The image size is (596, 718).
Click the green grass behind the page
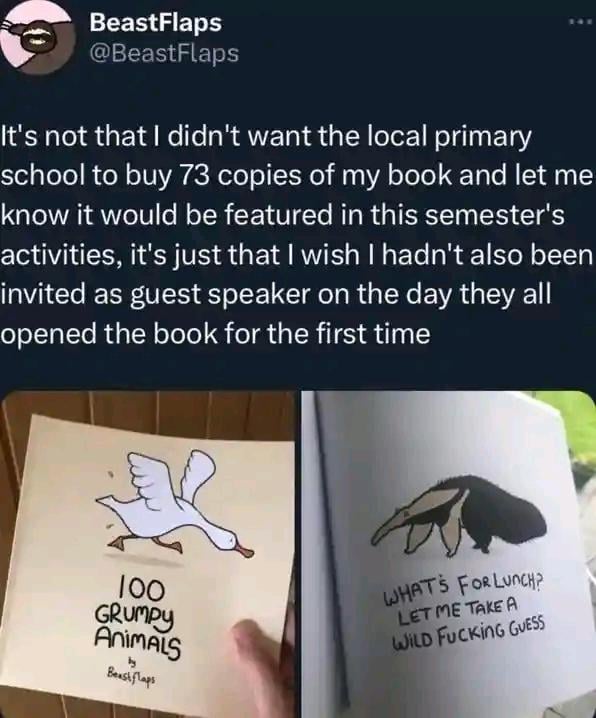[x=578, y=433]
